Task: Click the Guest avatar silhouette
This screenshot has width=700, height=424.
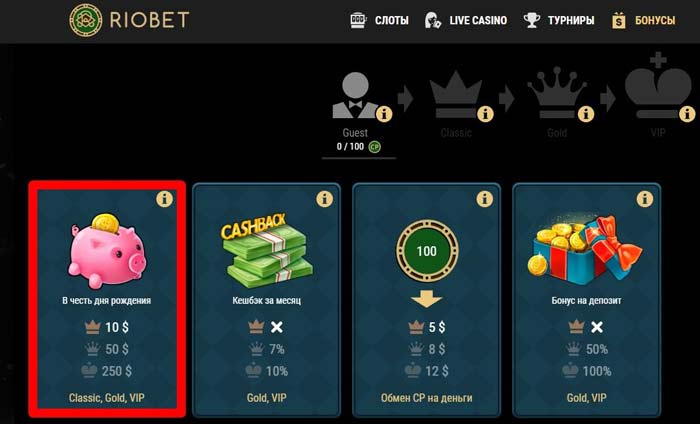Action: tap(355, 96)
